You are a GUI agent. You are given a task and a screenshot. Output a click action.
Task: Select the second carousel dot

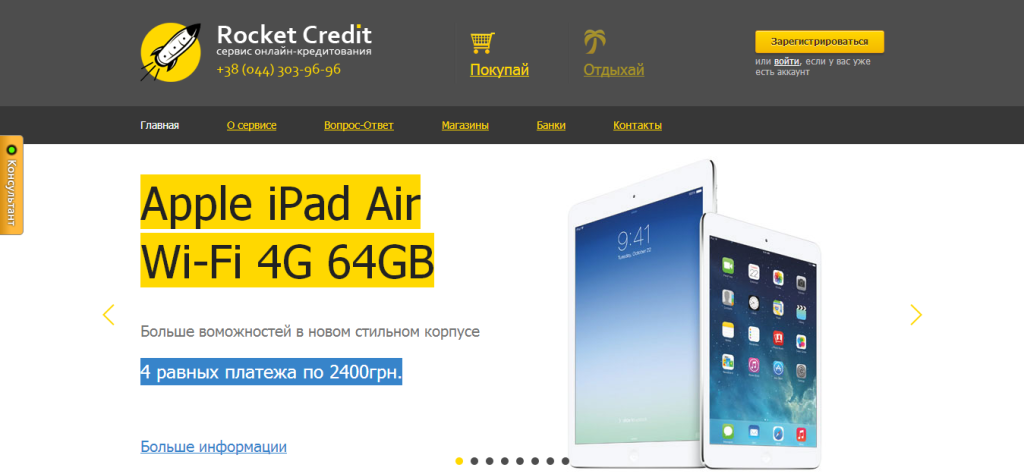(x=474, y=461)
